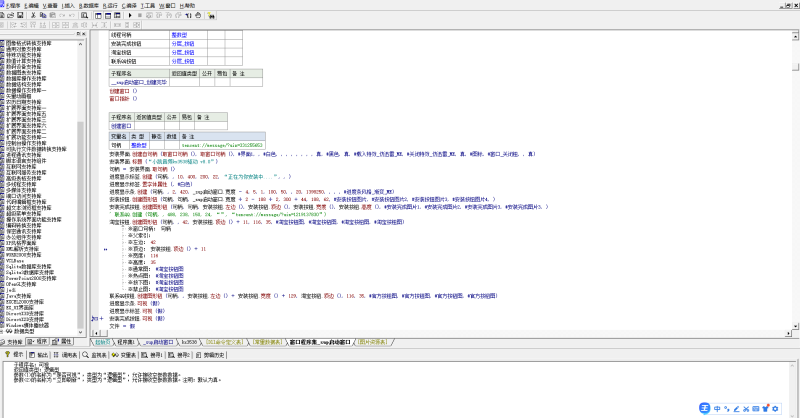Viewport: 800px width, 418px height.
Task: Click the code editor scroll-down arrow
Action: [x=795, y=326]
